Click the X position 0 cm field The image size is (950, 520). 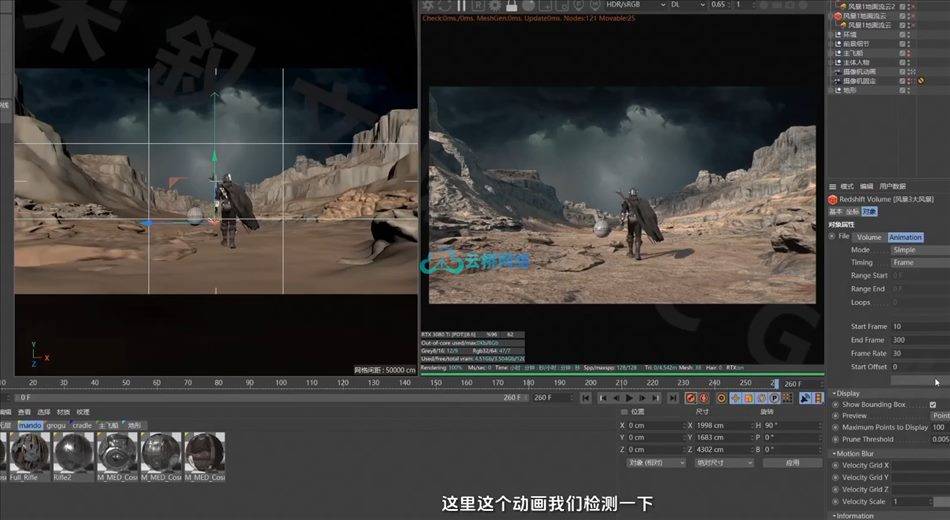tap(654, 425)
